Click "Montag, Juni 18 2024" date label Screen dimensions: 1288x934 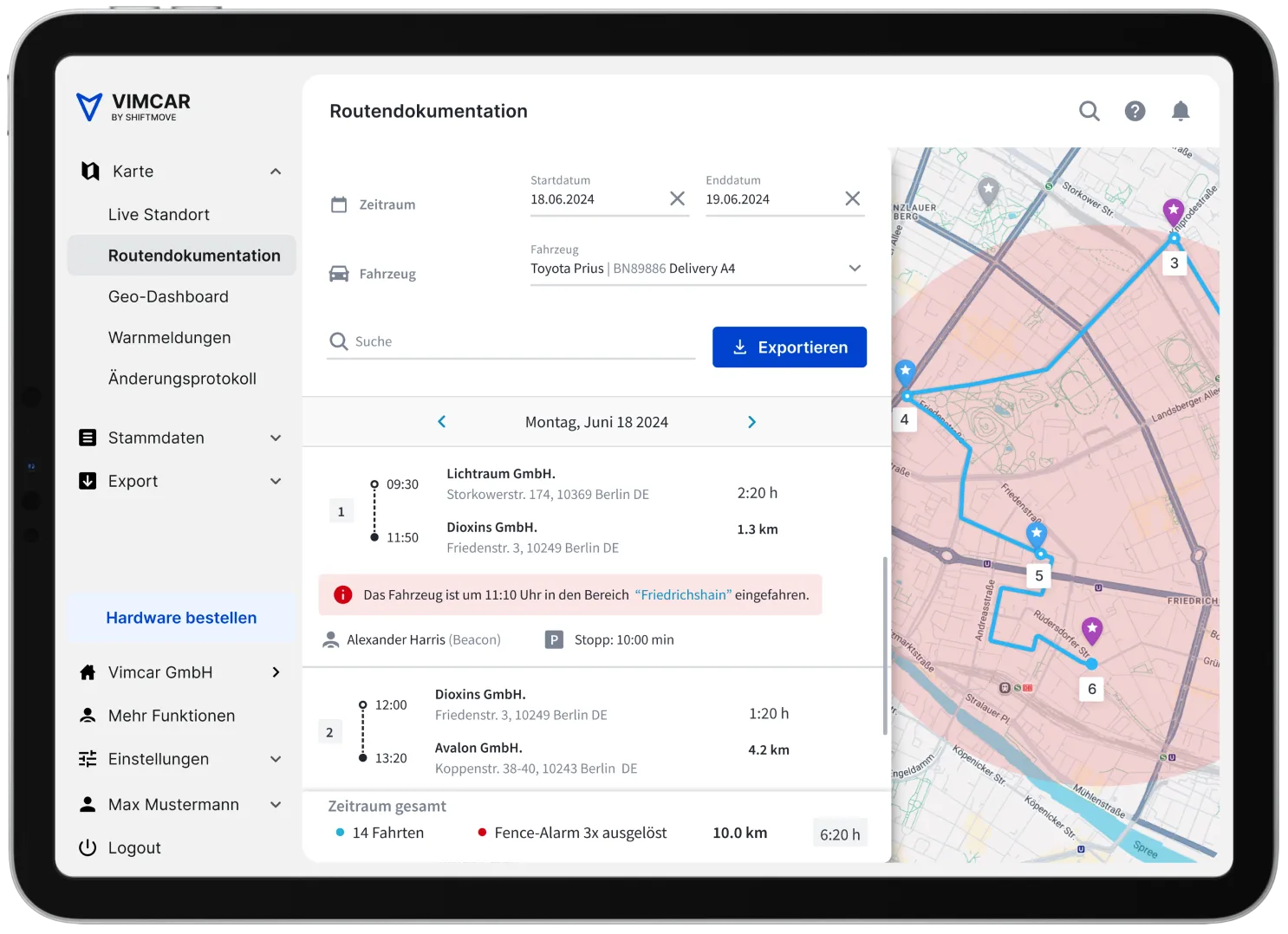click(x=596, y=422)
